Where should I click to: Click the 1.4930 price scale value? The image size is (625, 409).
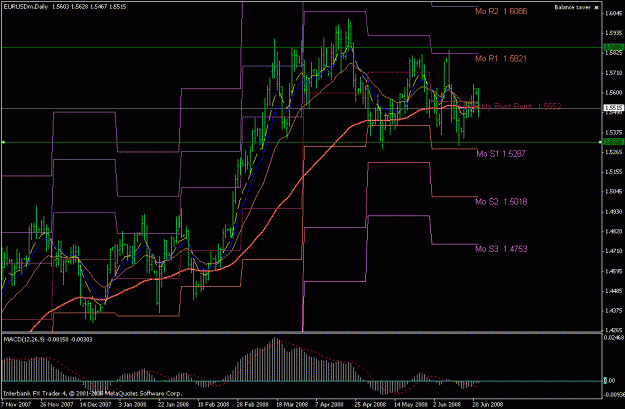[x=613, y=212]
